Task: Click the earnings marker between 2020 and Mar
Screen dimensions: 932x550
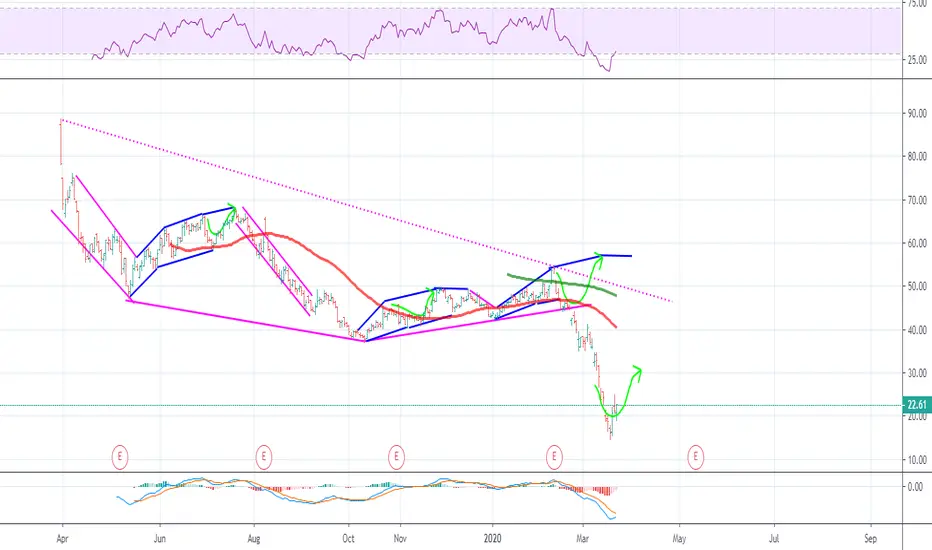Action: coord(554,457)
